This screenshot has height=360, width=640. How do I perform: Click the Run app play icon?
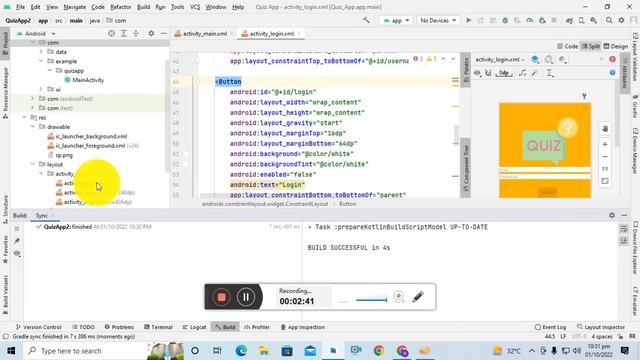(469, 20)
